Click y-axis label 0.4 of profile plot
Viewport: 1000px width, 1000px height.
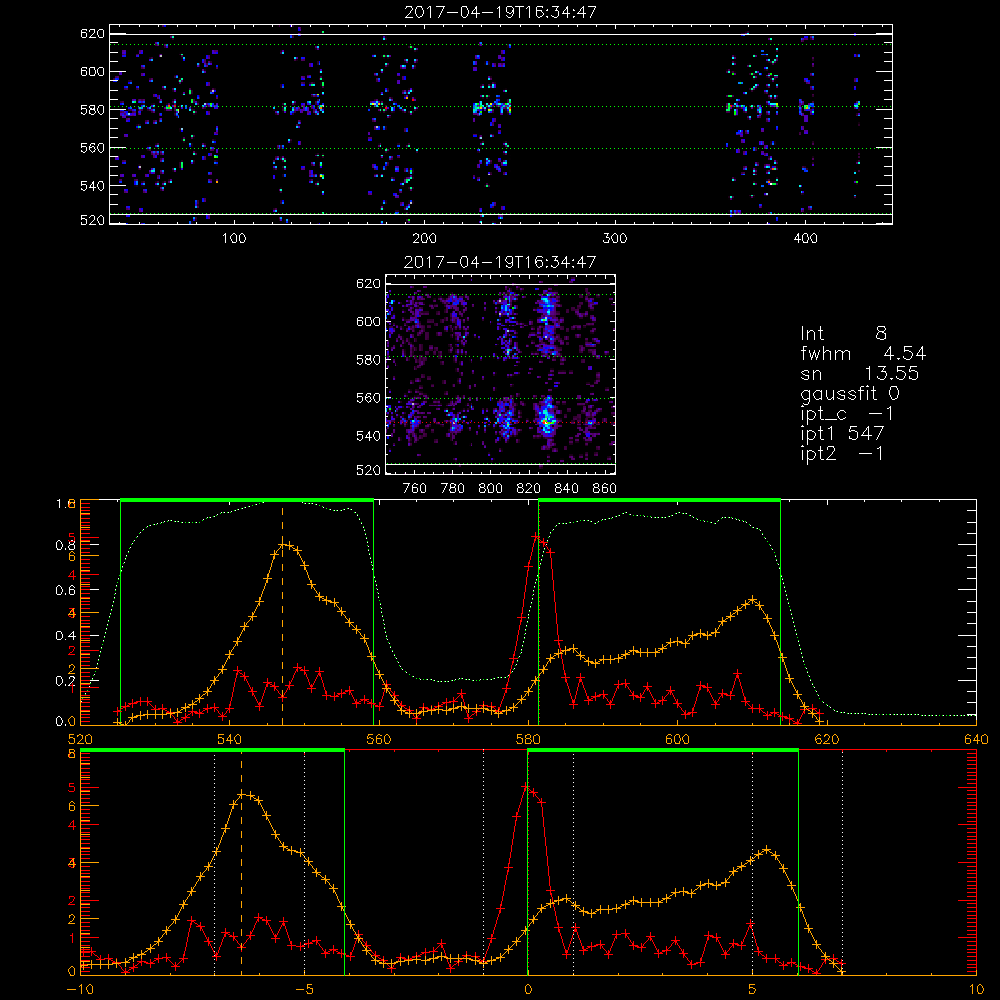pos(65,636)
